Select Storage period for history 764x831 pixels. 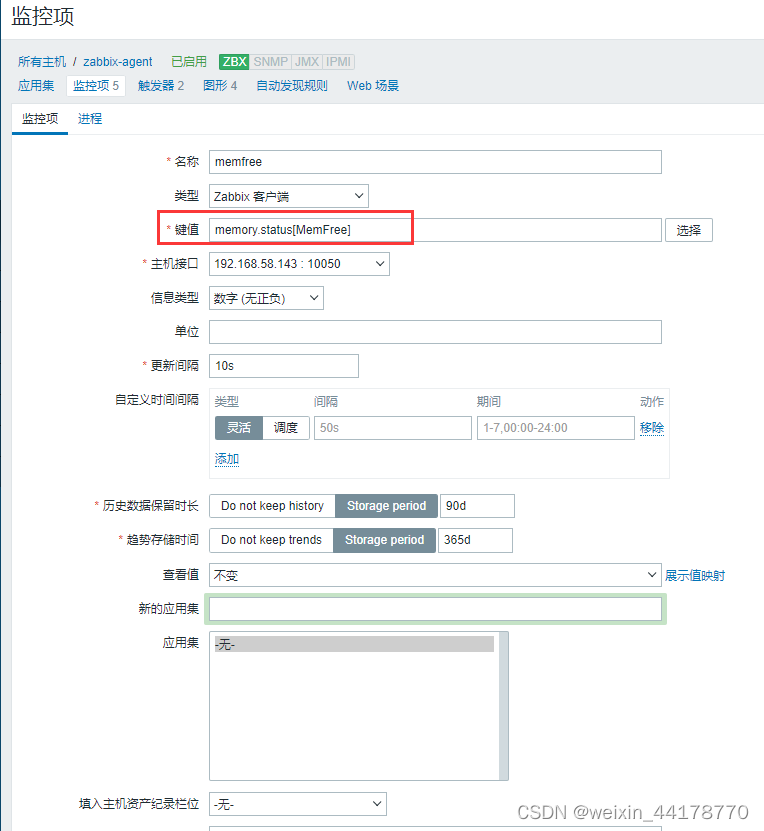(386, 506)
